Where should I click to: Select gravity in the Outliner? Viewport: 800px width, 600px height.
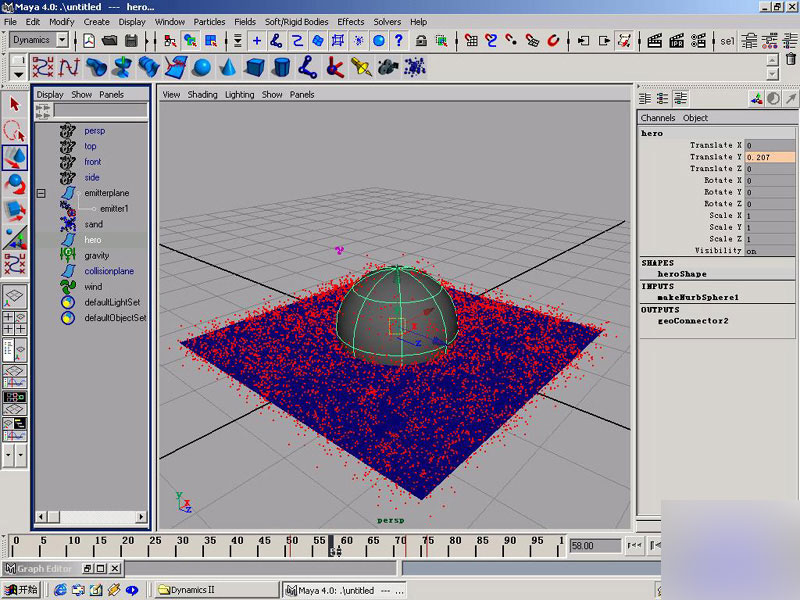coord(96,255)
